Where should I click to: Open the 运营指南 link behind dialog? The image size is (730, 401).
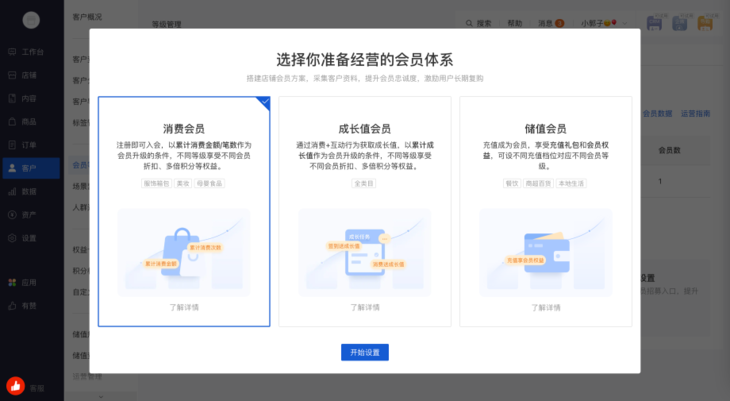pyautogui.click(x=696, y=114)
